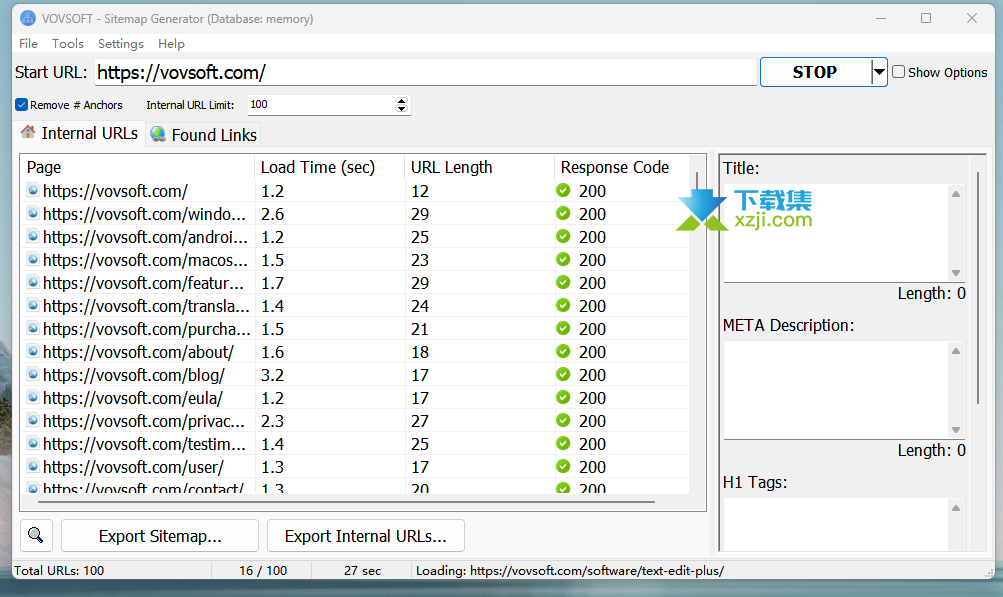Click scroll-up arrow of Title box
Image resolution: width=1003 pixels, height=597 pixels.
956,194
